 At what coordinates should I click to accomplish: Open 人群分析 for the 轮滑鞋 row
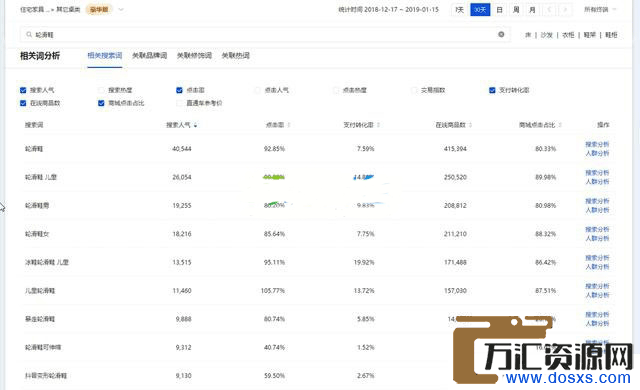(x=597, y=153)
